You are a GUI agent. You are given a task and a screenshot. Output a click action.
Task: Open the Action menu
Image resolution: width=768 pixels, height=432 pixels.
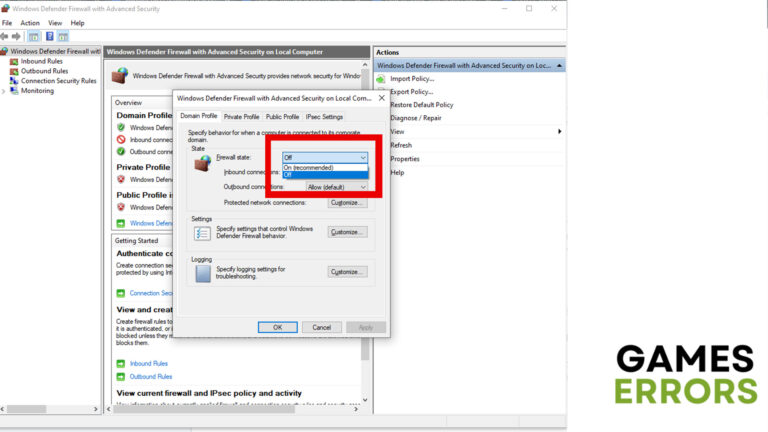[30, 23]
